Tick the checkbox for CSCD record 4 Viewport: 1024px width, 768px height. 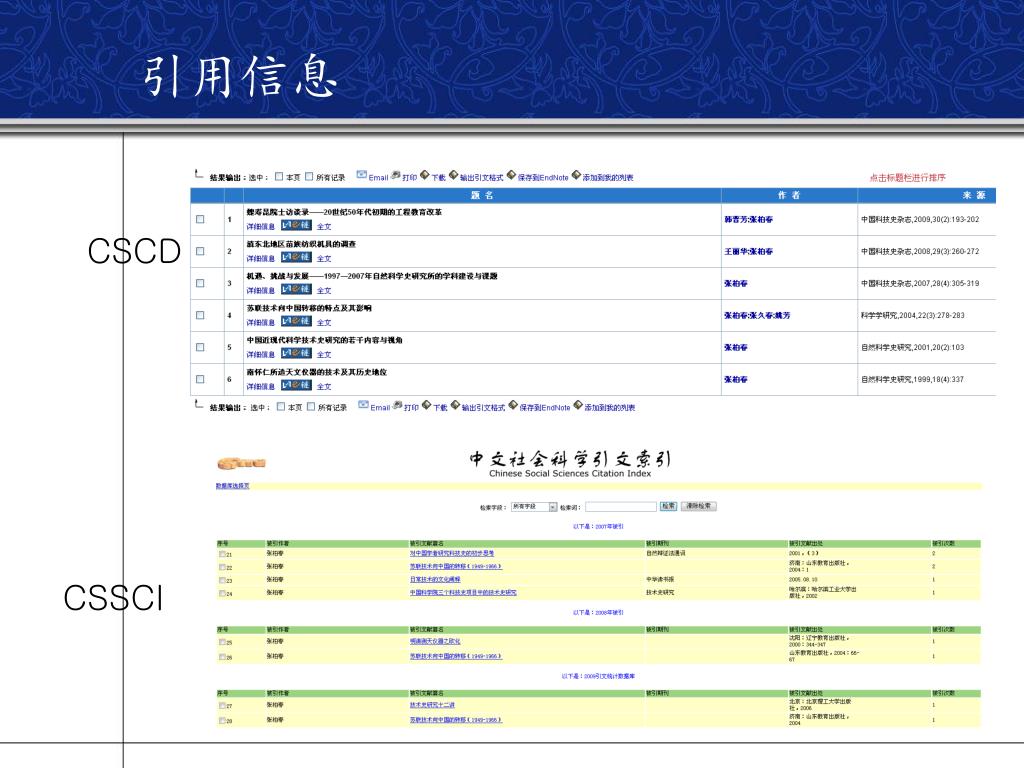[x=200, y=315]
